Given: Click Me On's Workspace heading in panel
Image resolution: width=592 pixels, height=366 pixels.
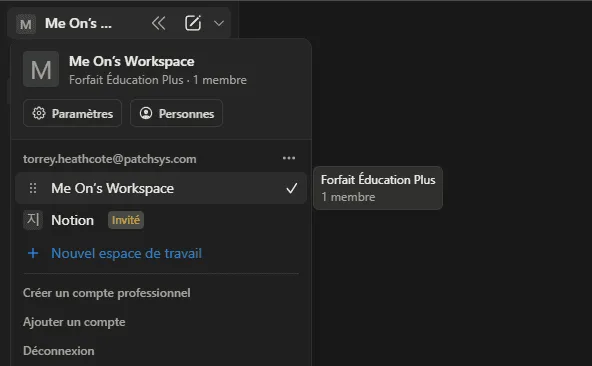Looking at the screenshot, I should coord(132,61).
